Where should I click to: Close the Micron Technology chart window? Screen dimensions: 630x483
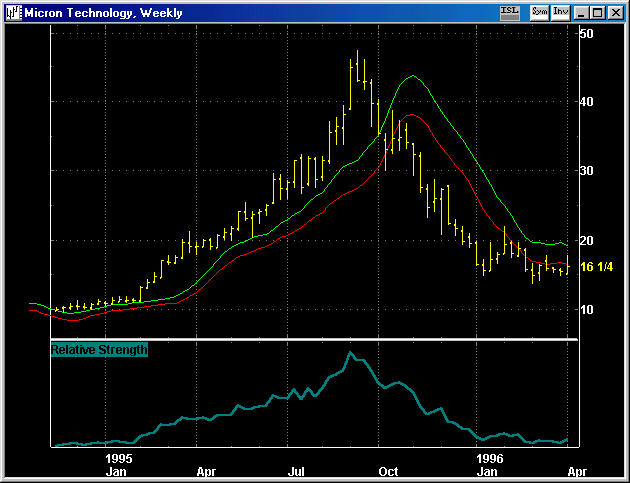click(616, 13)
